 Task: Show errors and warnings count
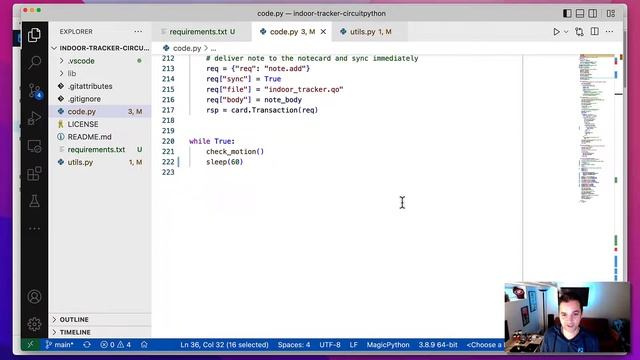coord(116,345)
